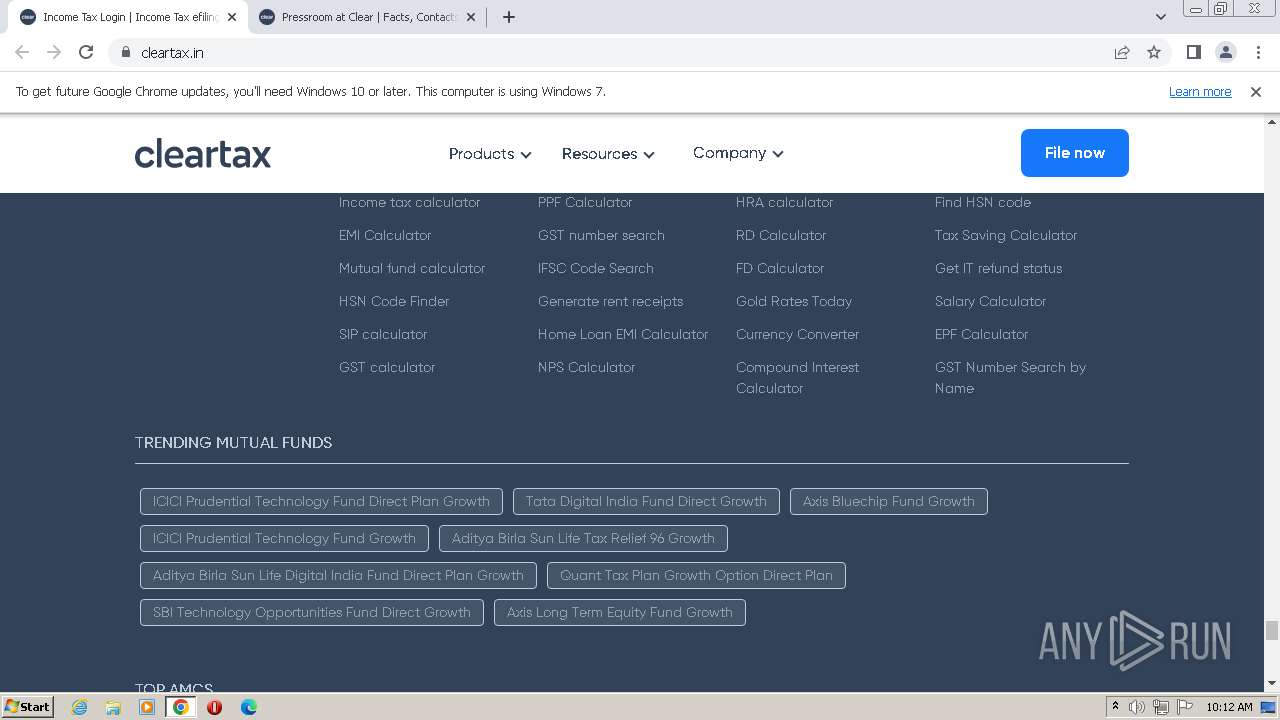Open the Mutual fund calculator link
Image resolution: width=1280 pixels, height=720 pixels.
[412, 268]
